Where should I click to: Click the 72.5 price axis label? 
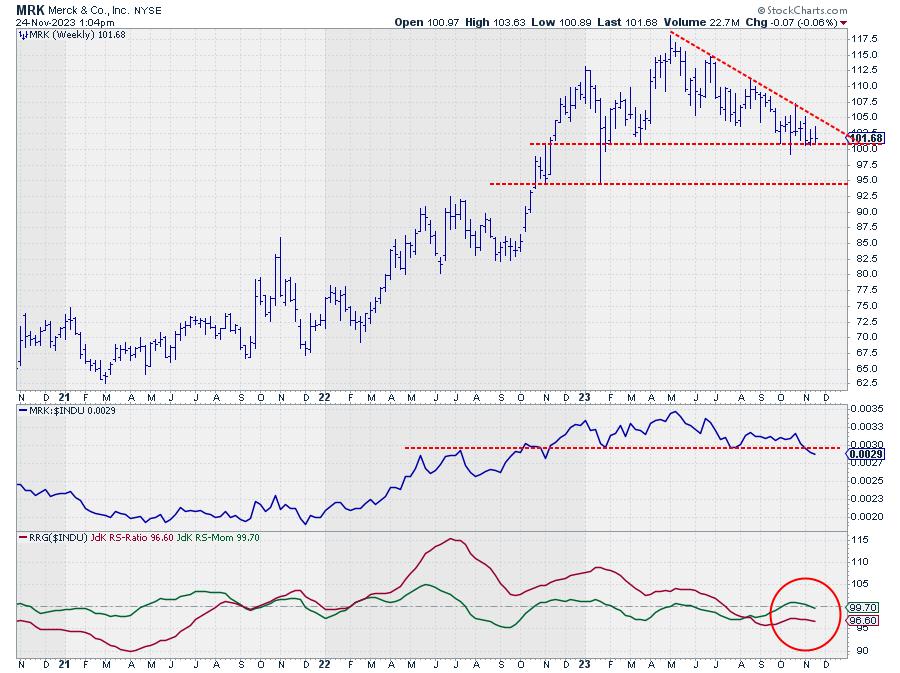point(867,321)
